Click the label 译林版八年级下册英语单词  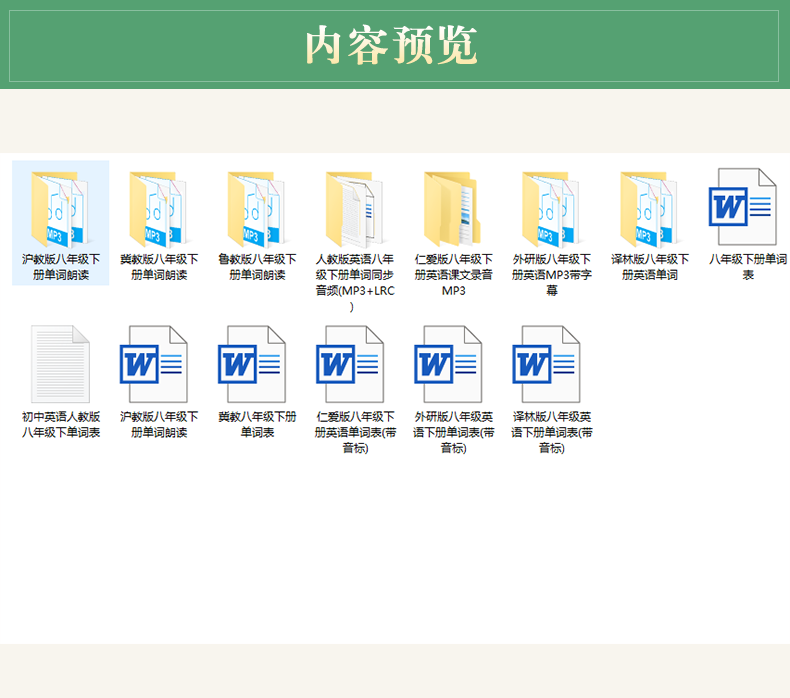[x=650, y=267]
